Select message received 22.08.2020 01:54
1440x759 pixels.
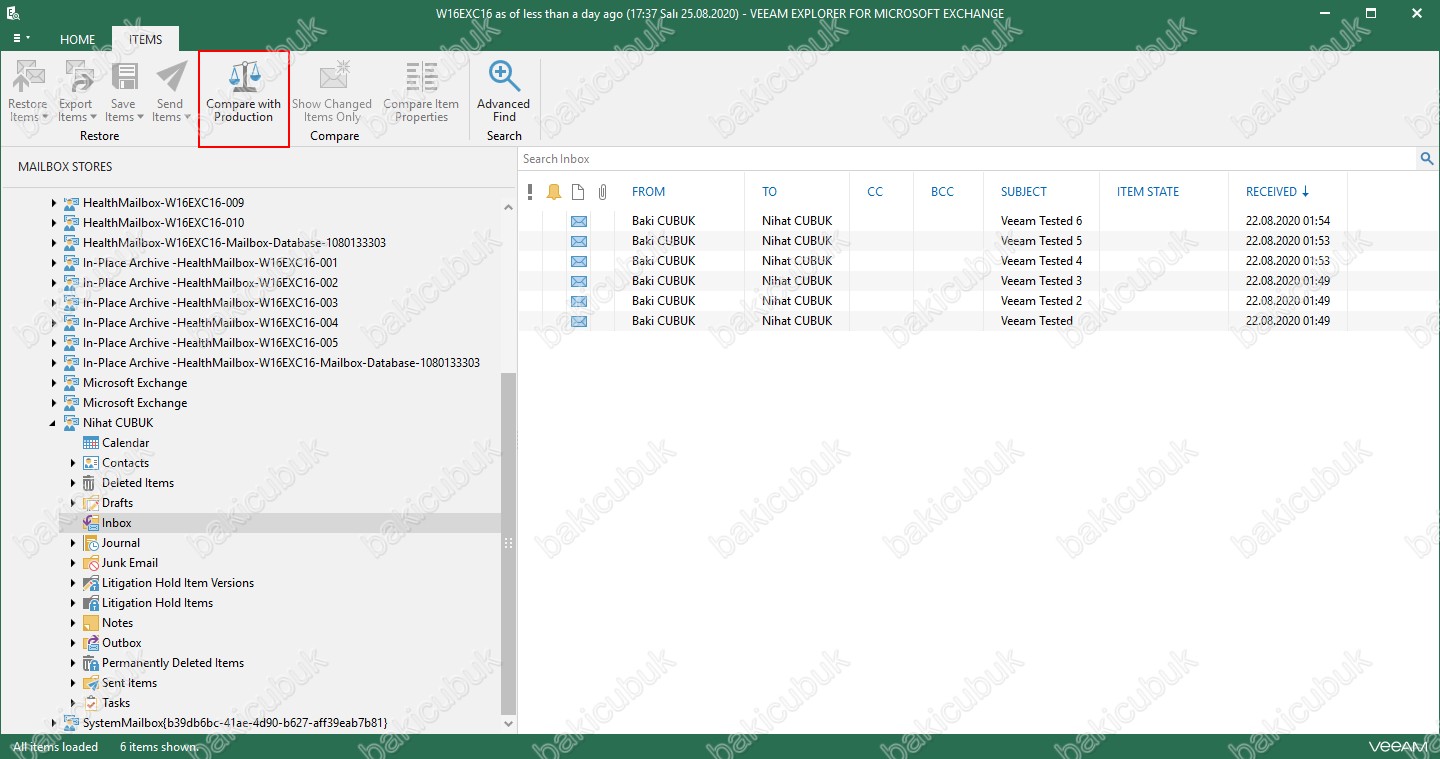(x=933, y=221)
